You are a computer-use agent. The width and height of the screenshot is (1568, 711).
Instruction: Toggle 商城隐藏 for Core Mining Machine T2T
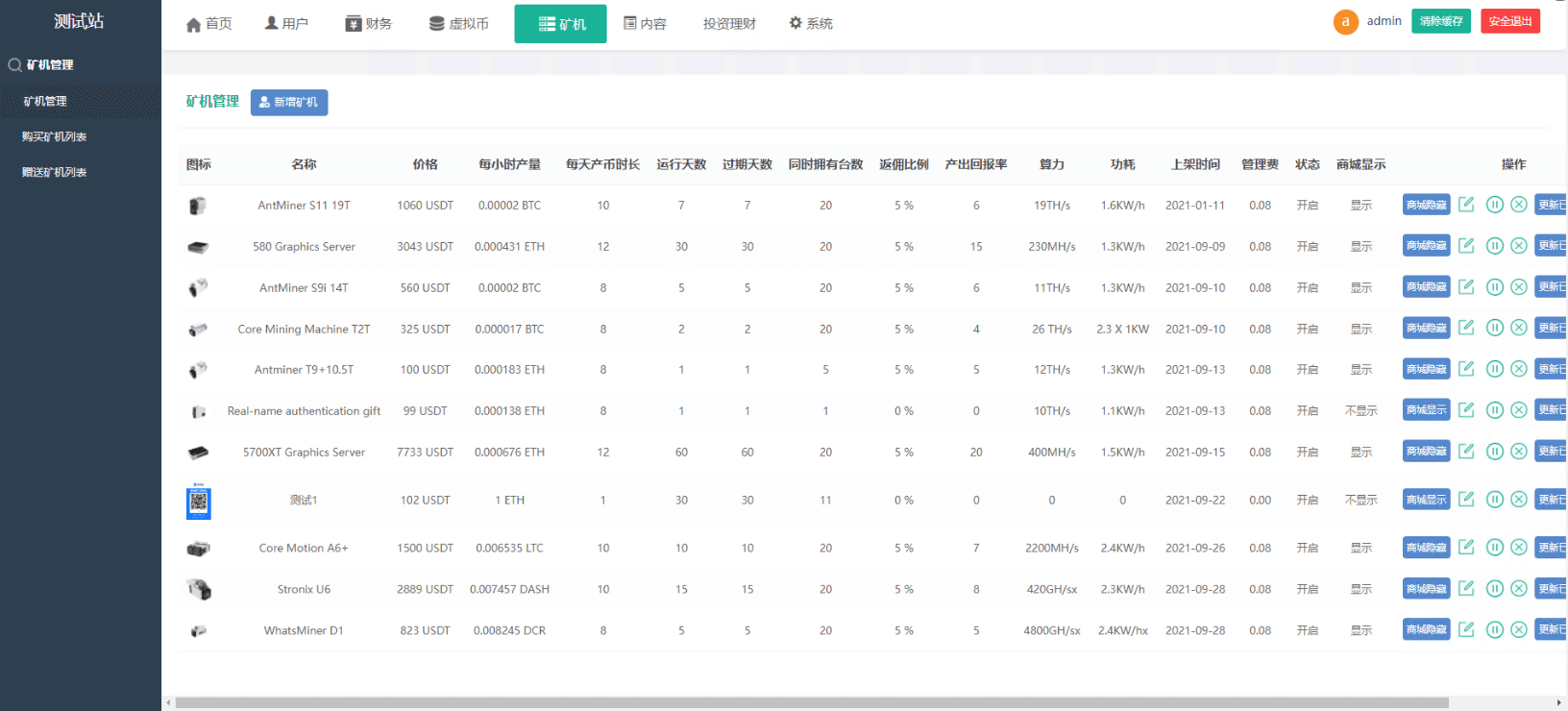1426,329
